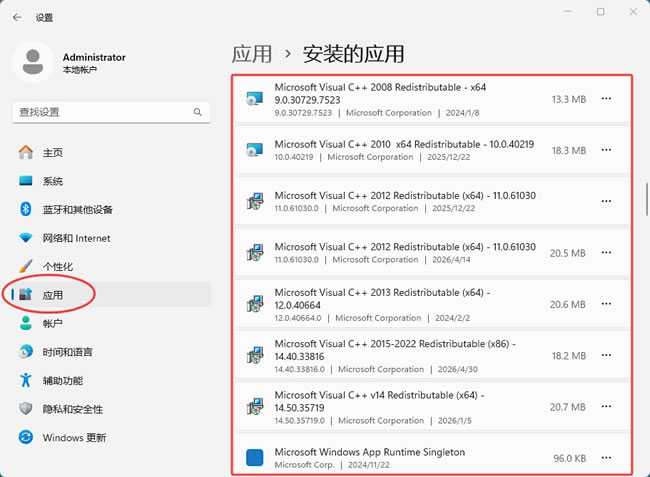Image resolution: width=650 pixels, height=477 pixels.
Task: Open 隐私和安全性 settings
Action: [x=111, y=409]
